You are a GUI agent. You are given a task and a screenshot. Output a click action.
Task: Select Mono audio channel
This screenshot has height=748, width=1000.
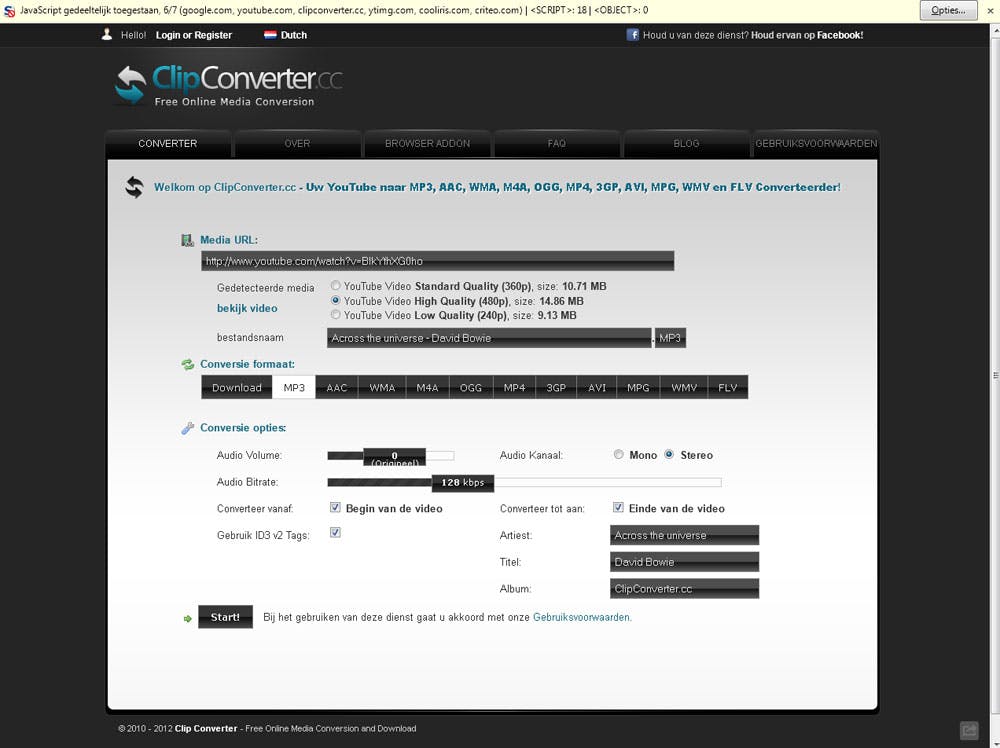[619, 455]
